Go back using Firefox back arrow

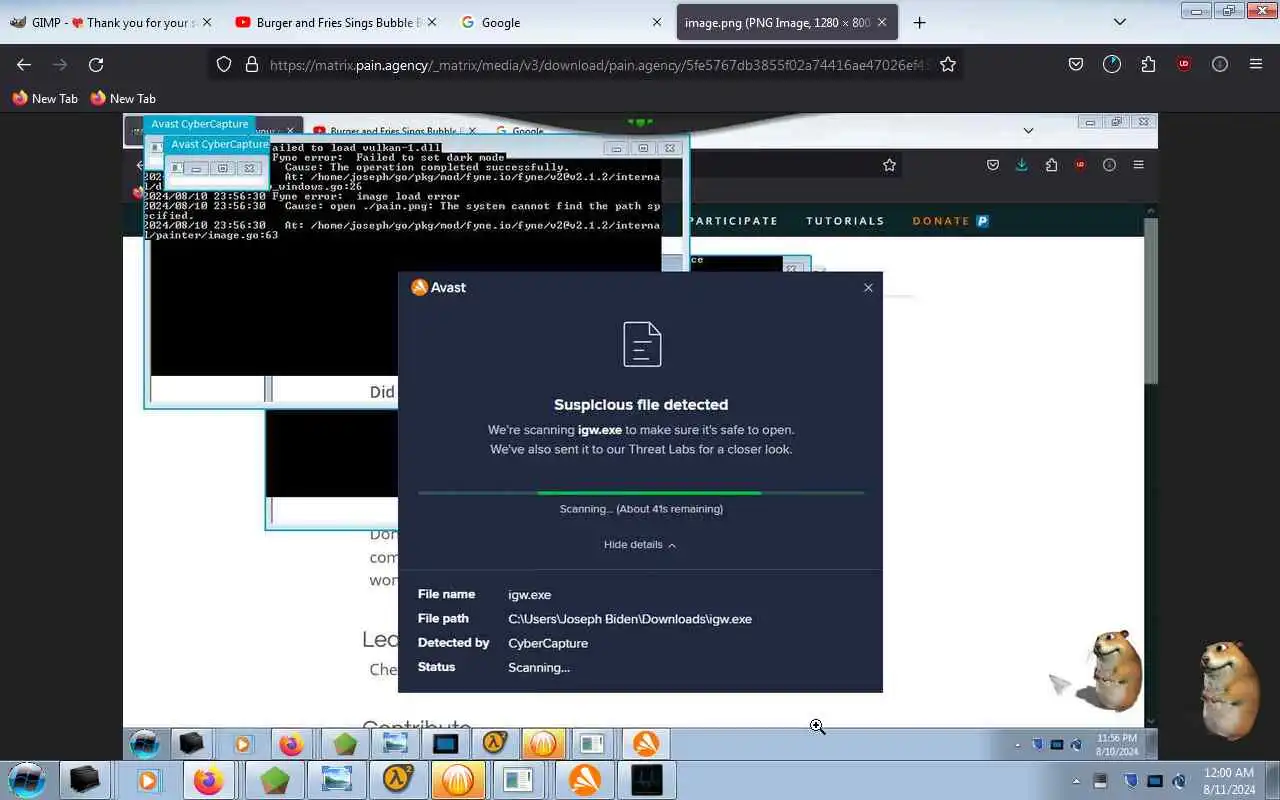(24, 64)
